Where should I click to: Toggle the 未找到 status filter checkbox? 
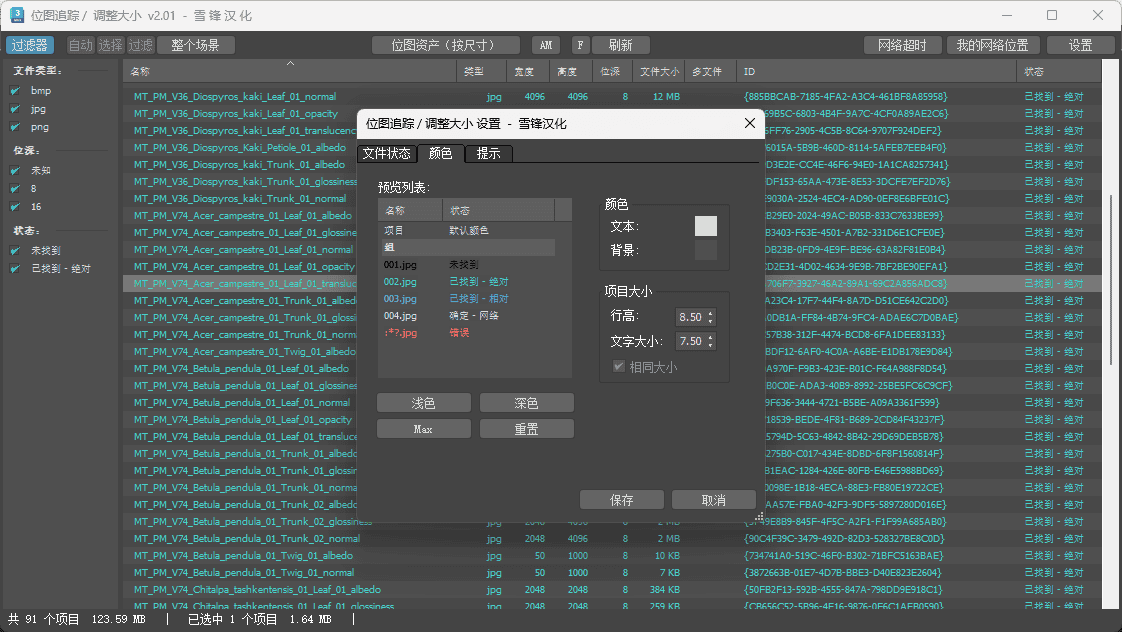(16, 250)
